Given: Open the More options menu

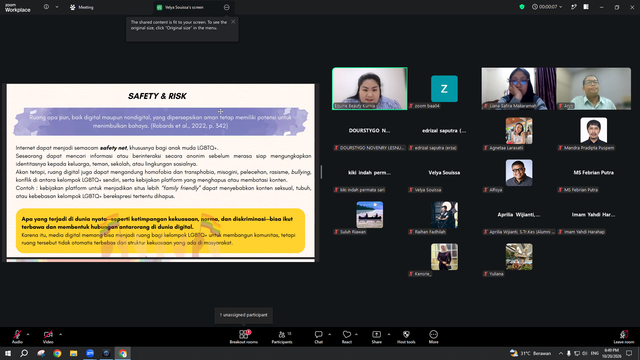Looking at the screenshot, I should point(433,337).
